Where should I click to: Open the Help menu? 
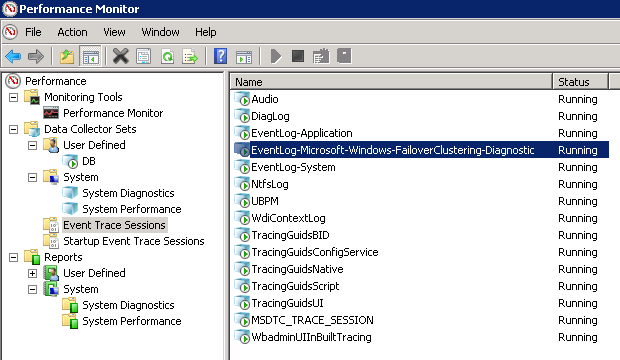206,32
